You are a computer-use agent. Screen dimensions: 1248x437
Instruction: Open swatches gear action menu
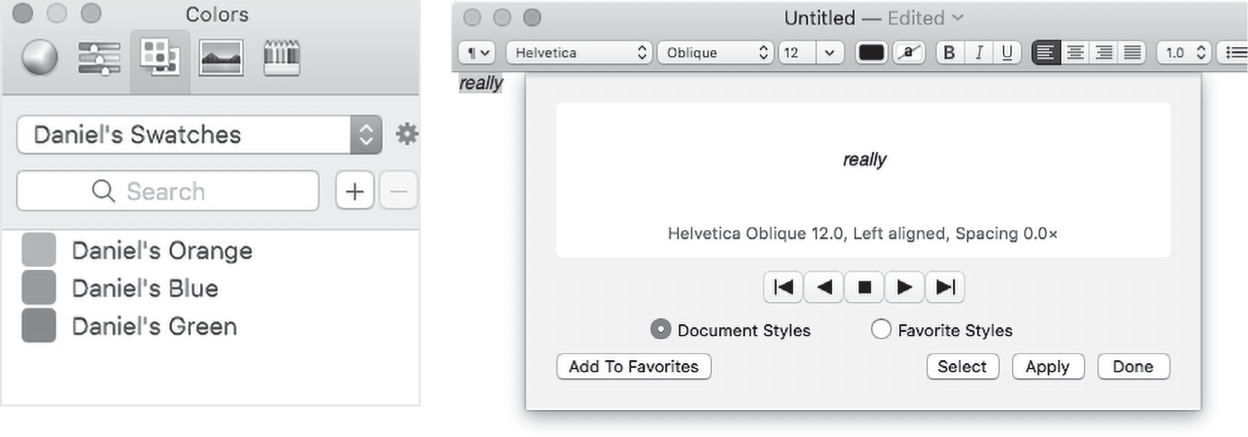click(406, 133)
